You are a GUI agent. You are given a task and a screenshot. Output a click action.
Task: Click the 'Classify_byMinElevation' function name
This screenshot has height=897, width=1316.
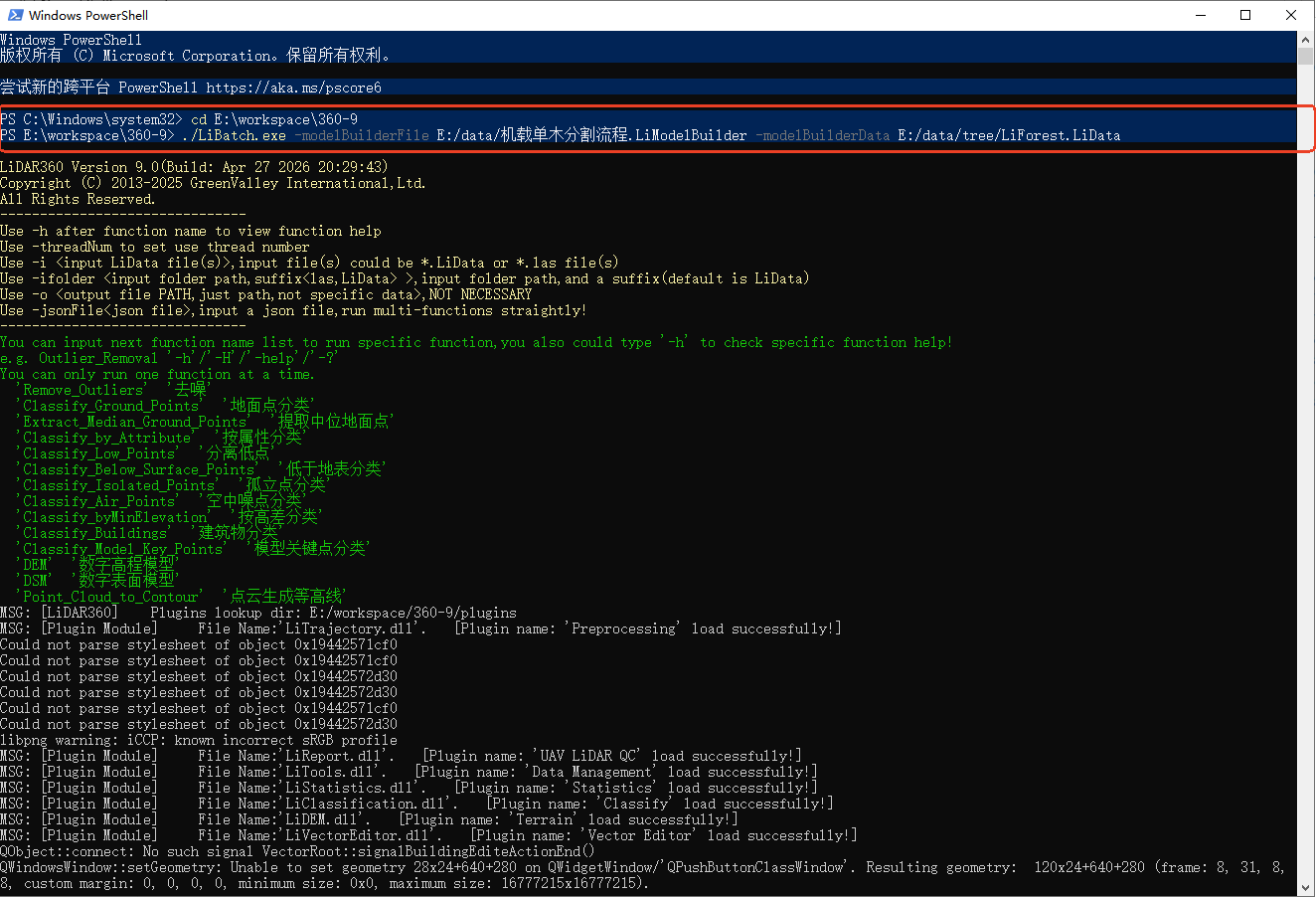[x=115, y=517]
